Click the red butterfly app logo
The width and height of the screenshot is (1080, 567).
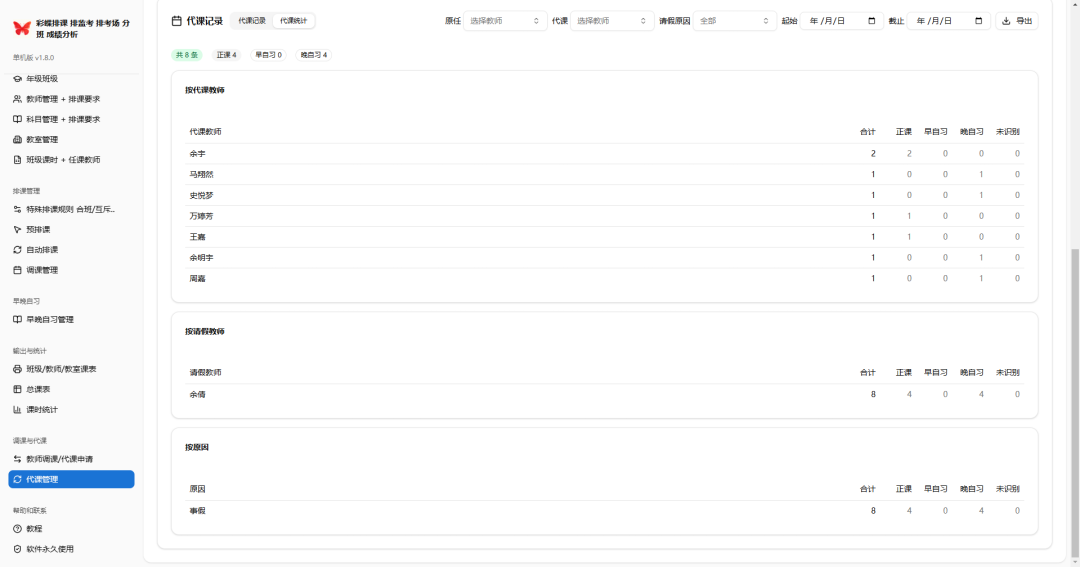[x=21, y=28]
